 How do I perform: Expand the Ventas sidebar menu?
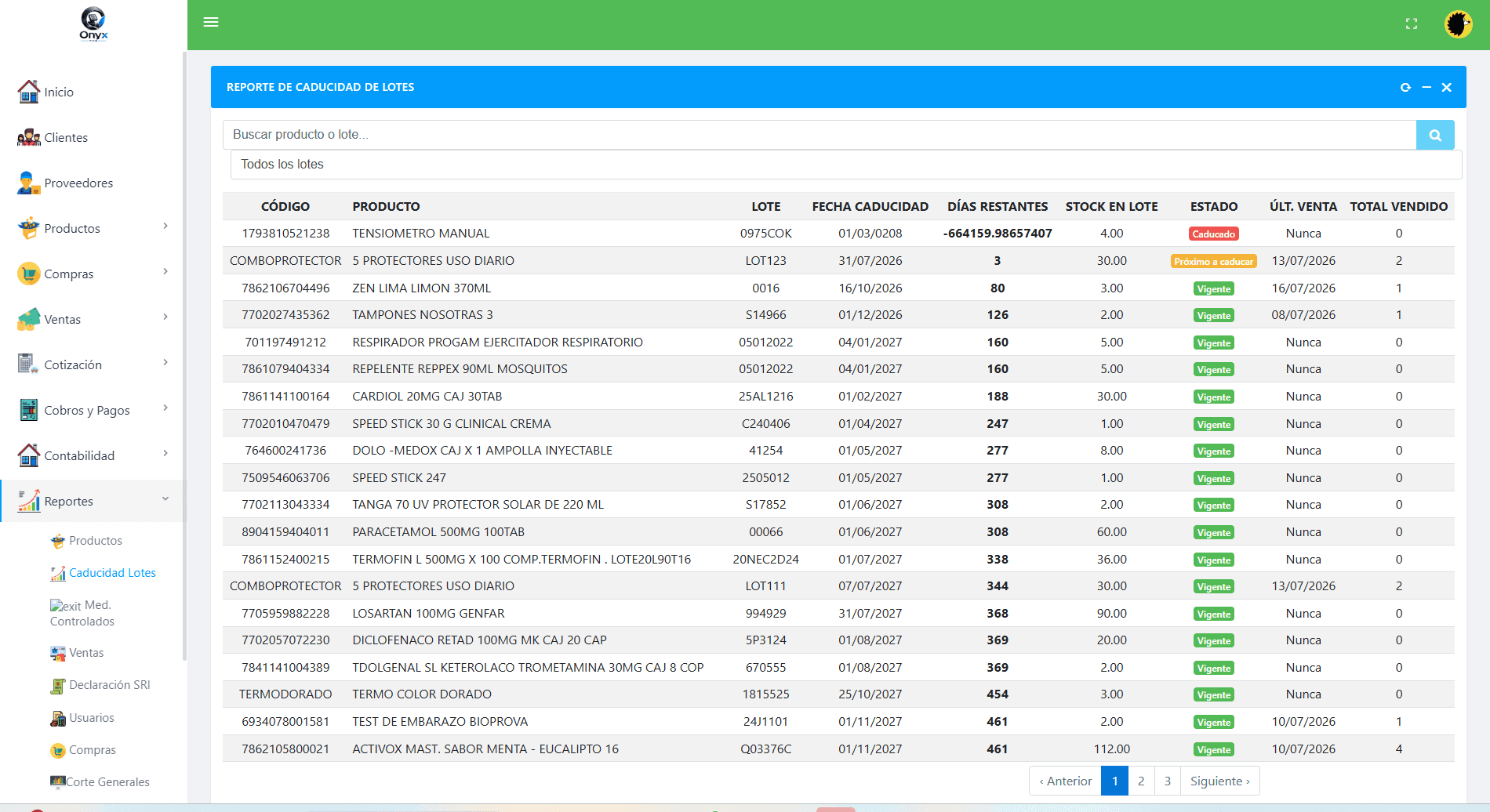(93, 319)
